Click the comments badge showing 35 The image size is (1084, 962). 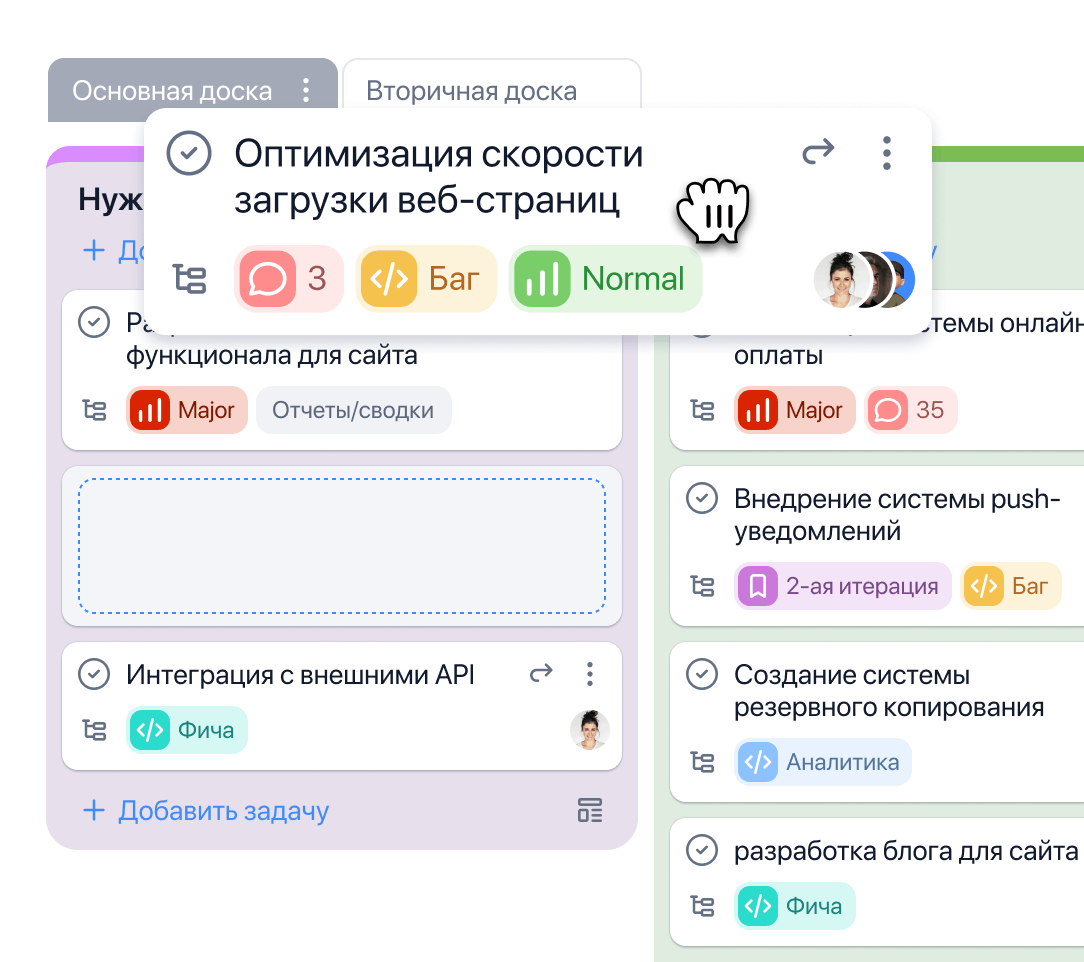tap(910, 410)
